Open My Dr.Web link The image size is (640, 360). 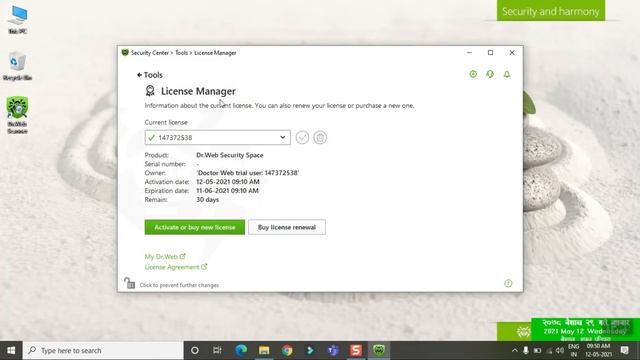click(165, 257)
